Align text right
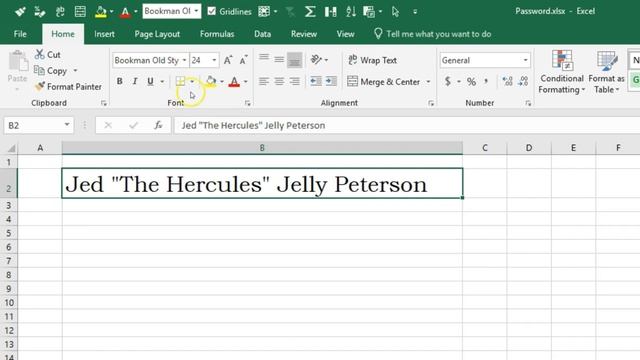This screenshot has height=360, width=640. 295,81
